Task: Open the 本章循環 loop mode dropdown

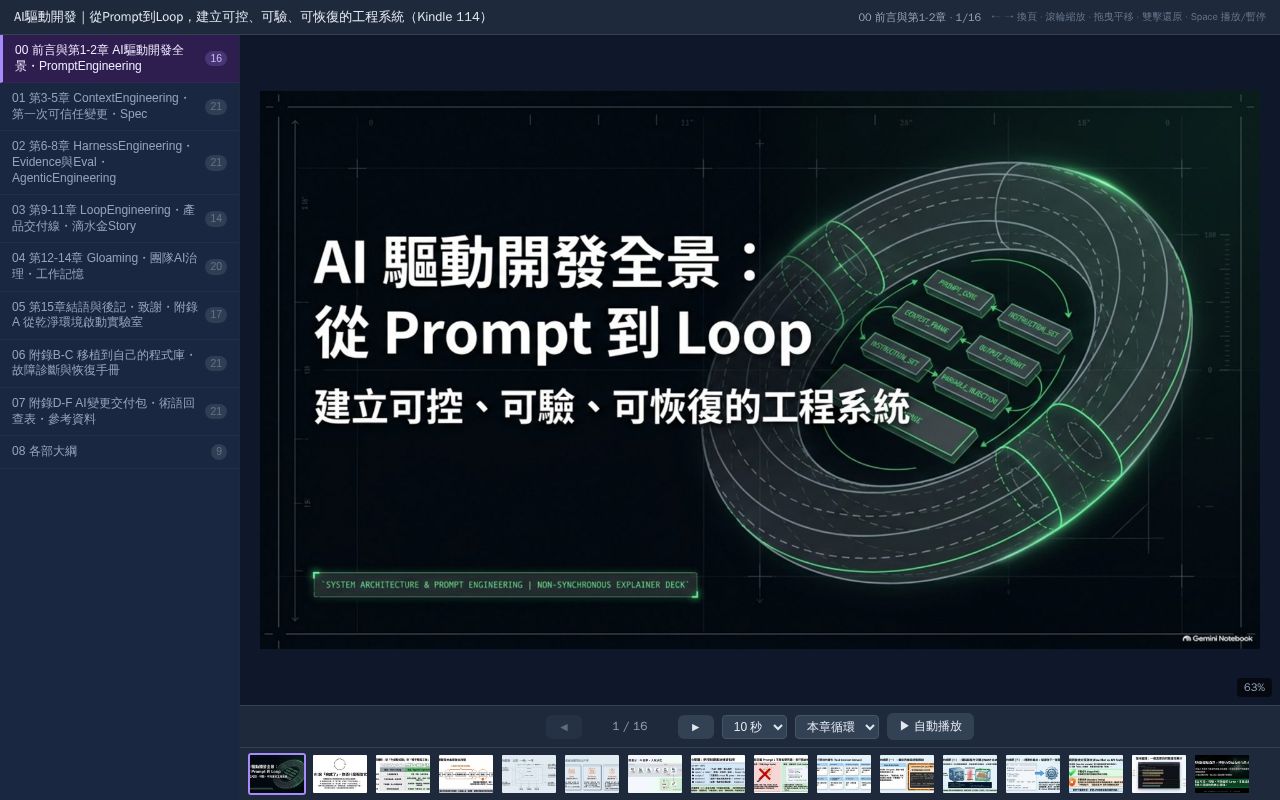Action: pos(837,727)
